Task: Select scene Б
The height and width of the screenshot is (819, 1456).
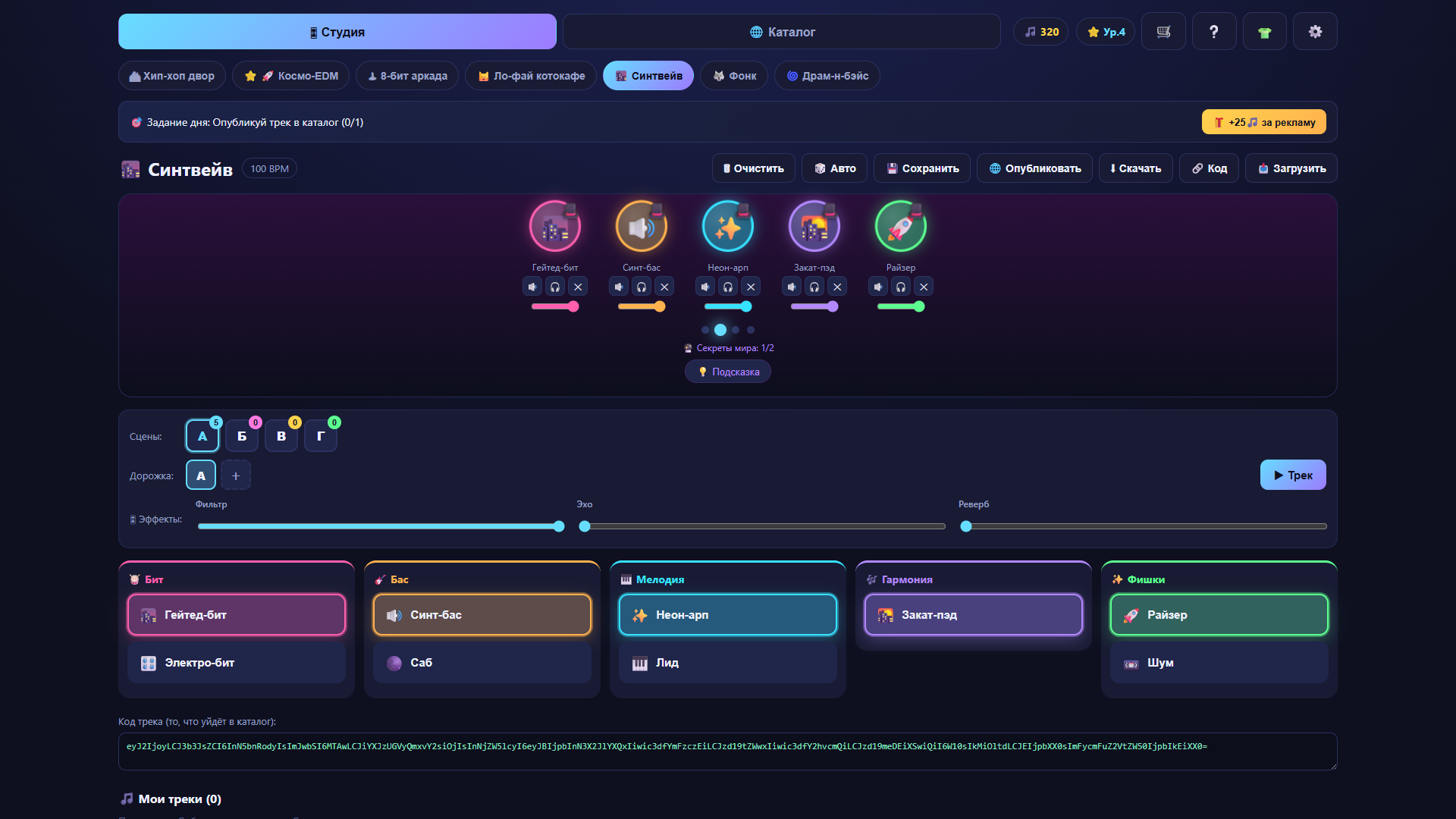Action: tap(242, 436)
